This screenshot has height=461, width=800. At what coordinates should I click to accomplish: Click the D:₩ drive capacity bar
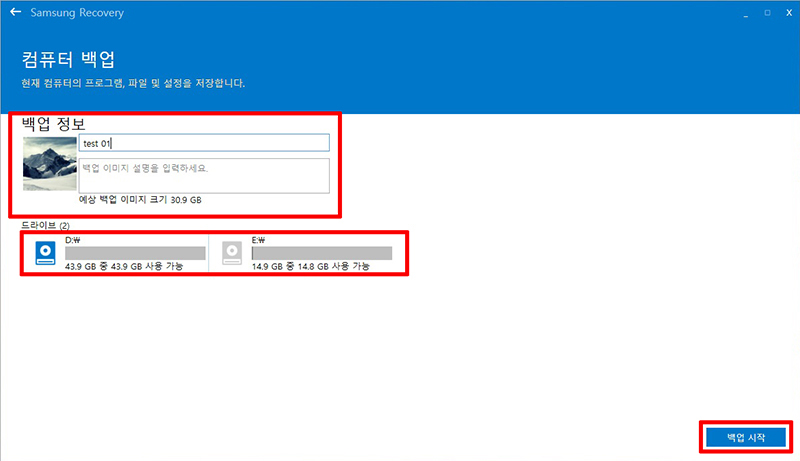[x=135, y=253]
